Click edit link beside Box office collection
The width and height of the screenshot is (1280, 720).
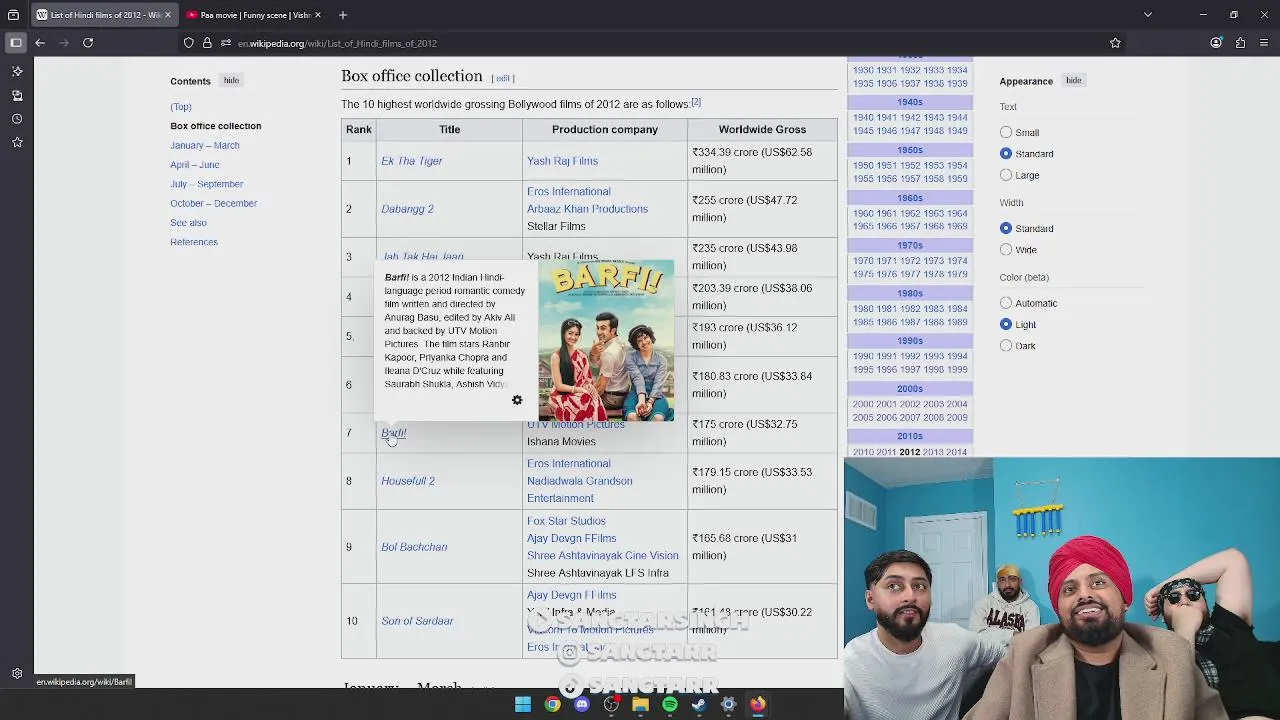click(503, 78)
